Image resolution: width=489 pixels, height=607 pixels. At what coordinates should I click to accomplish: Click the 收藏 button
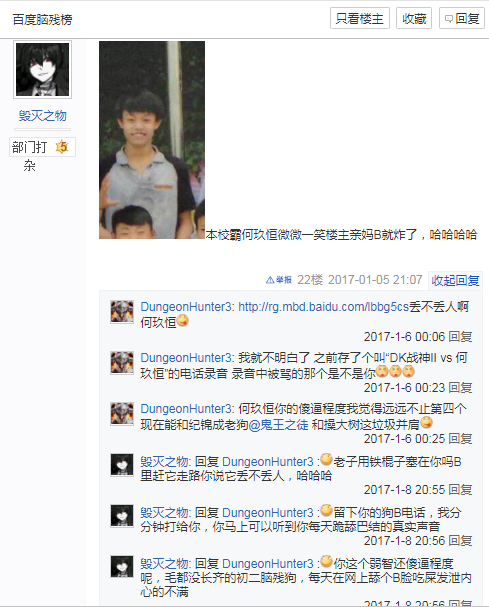point(414,18)
